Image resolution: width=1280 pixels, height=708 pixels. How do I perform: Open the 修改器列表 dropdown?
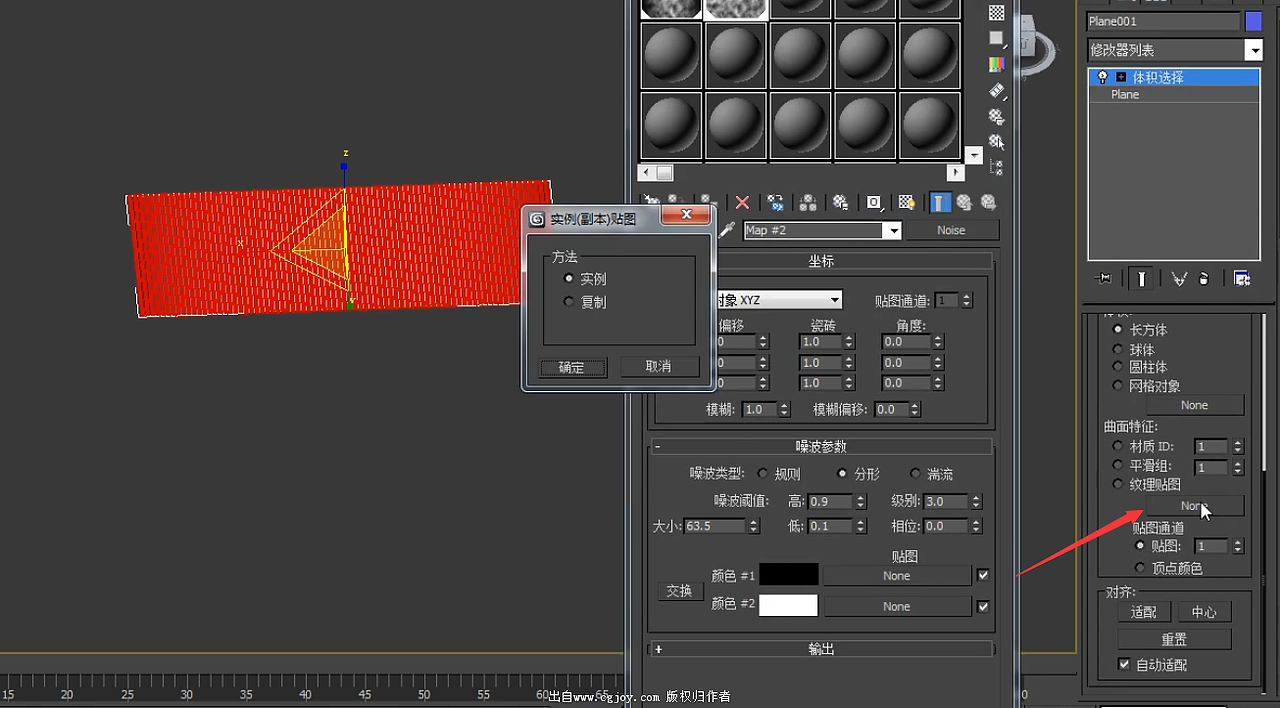[x=1253, y=49]
